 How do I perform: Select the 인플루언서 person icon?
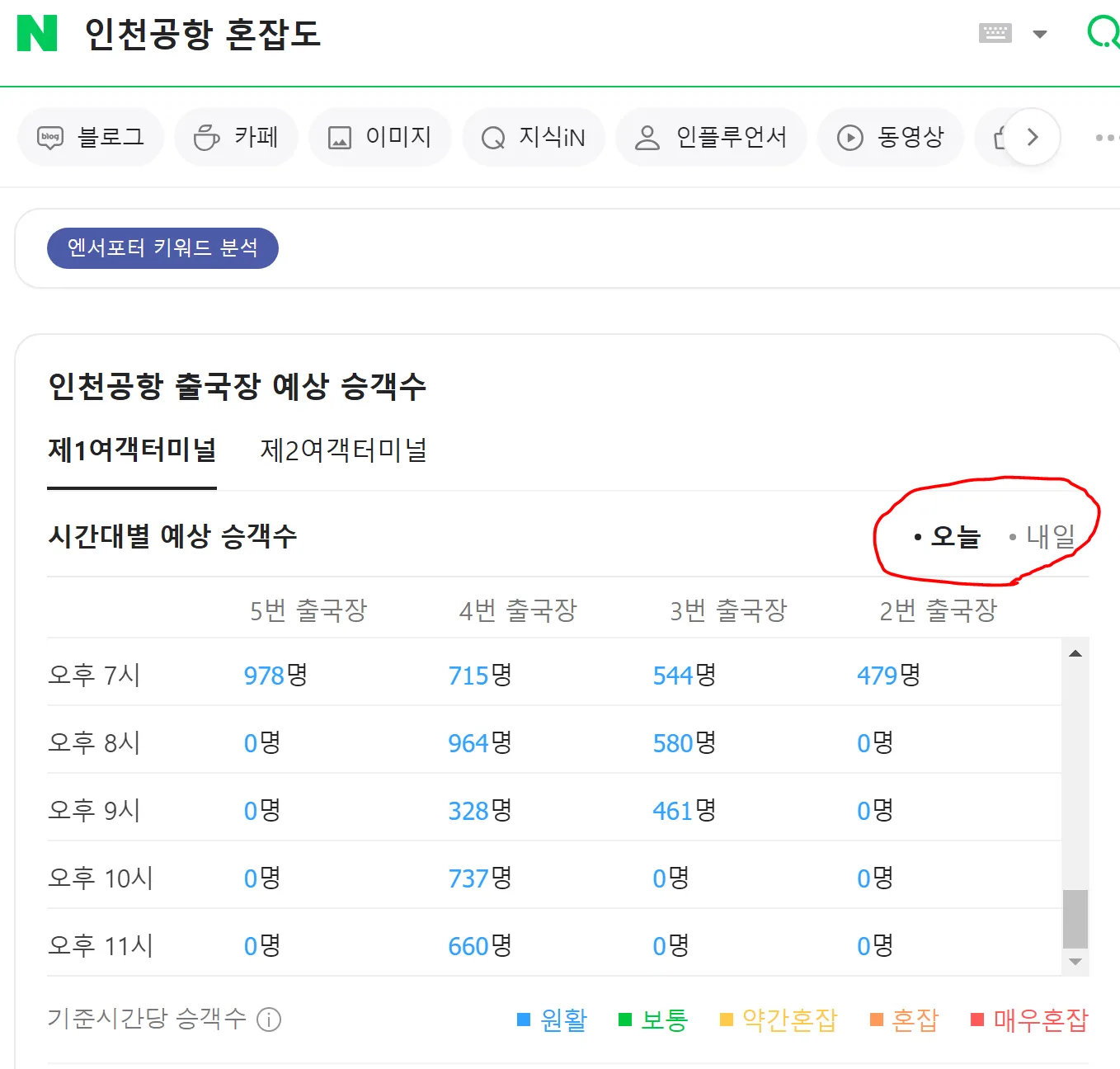(x=648, y=137)
